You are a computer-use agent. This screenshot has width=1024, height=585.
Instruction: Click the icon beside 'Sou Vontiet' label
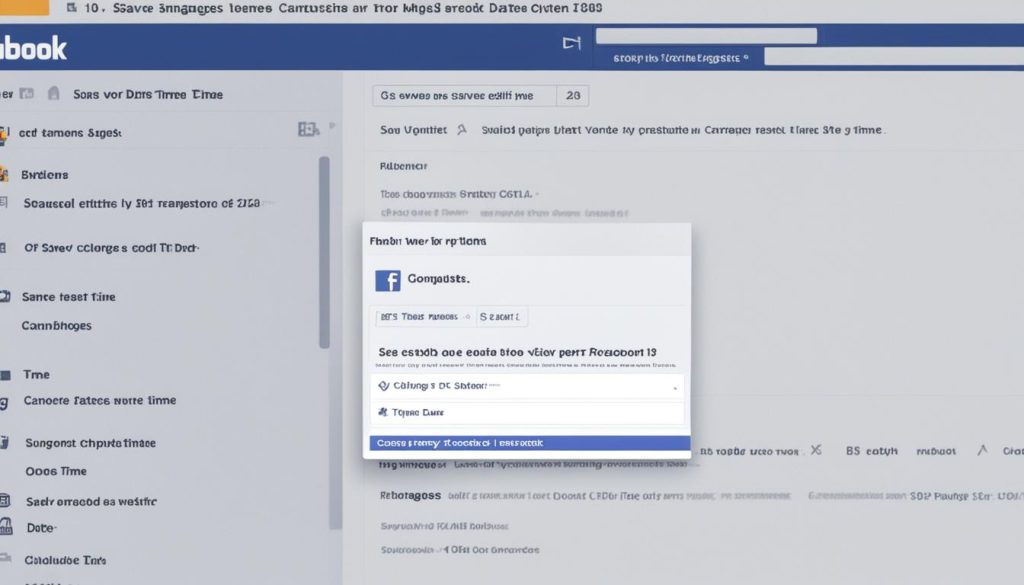461,130
